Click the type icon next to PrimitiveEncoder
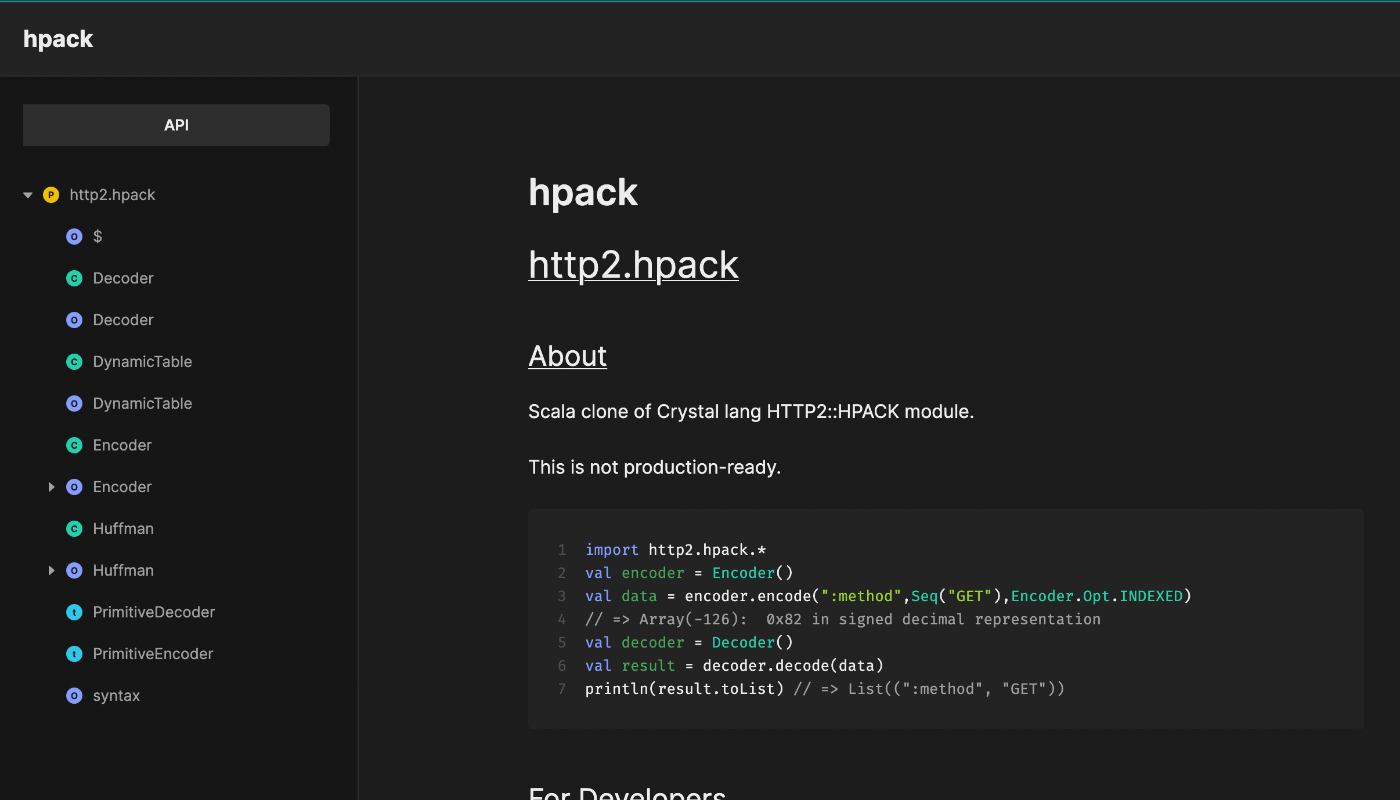This screenshot has width=1400, height=800. coord(74,653)
